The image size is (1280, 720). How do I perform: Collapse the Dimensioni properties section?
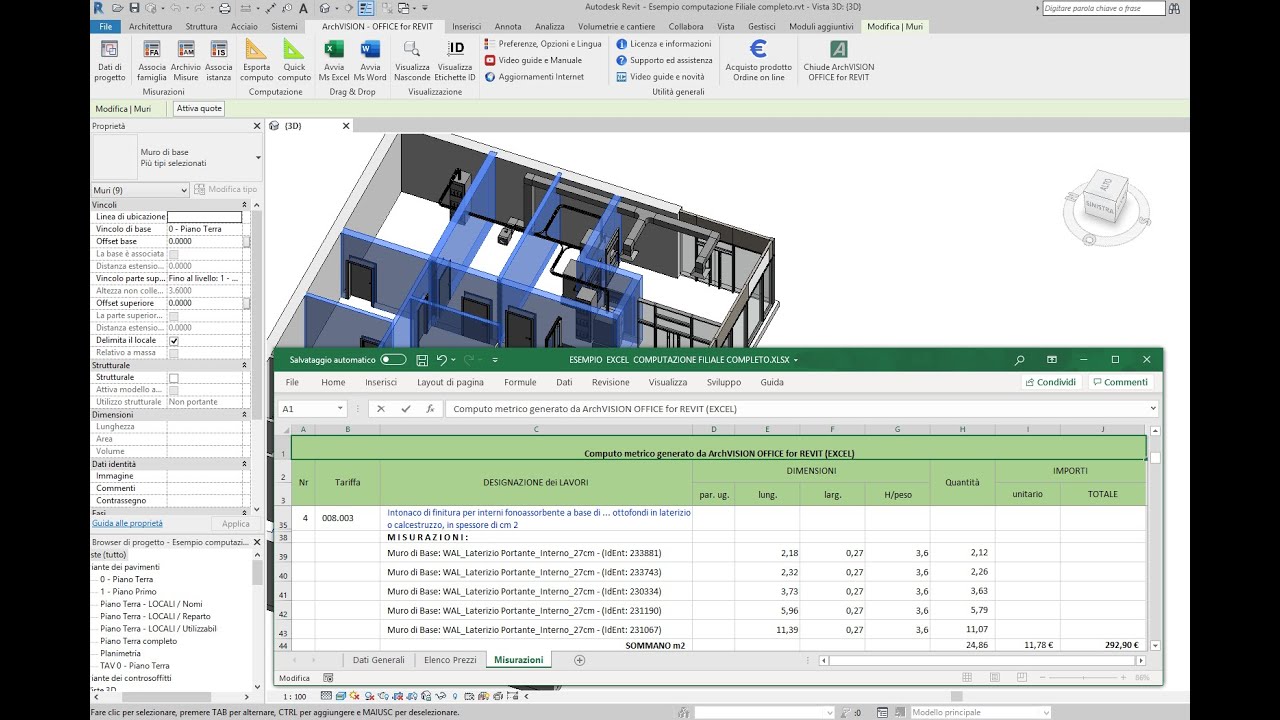[x=245, y=414]
